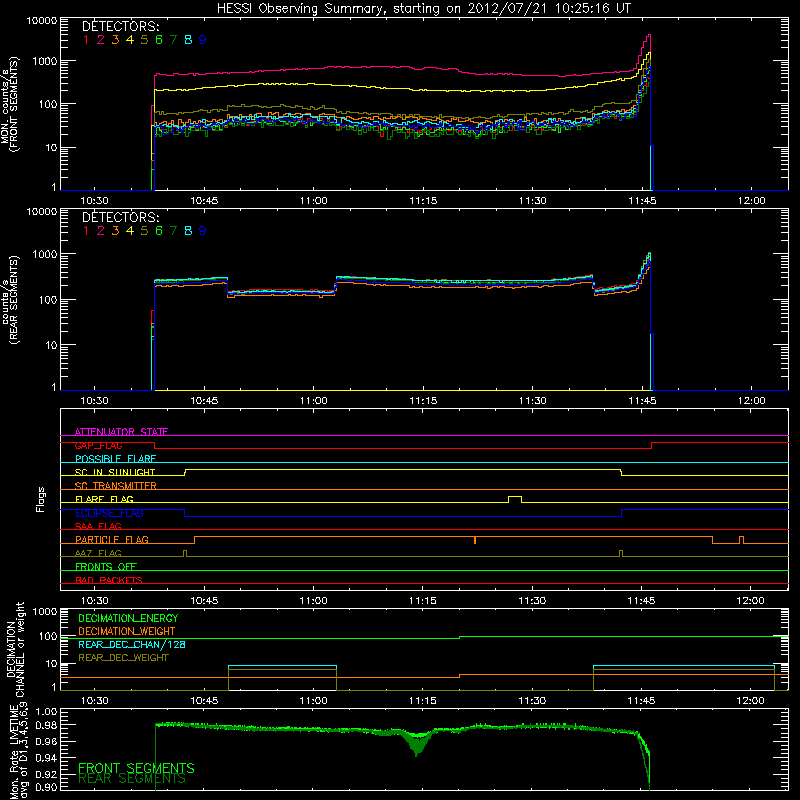Viewport: 800px width, 800px height.
Task: Select detector 6 legend number in front segments plot
Action: [159, 40]
